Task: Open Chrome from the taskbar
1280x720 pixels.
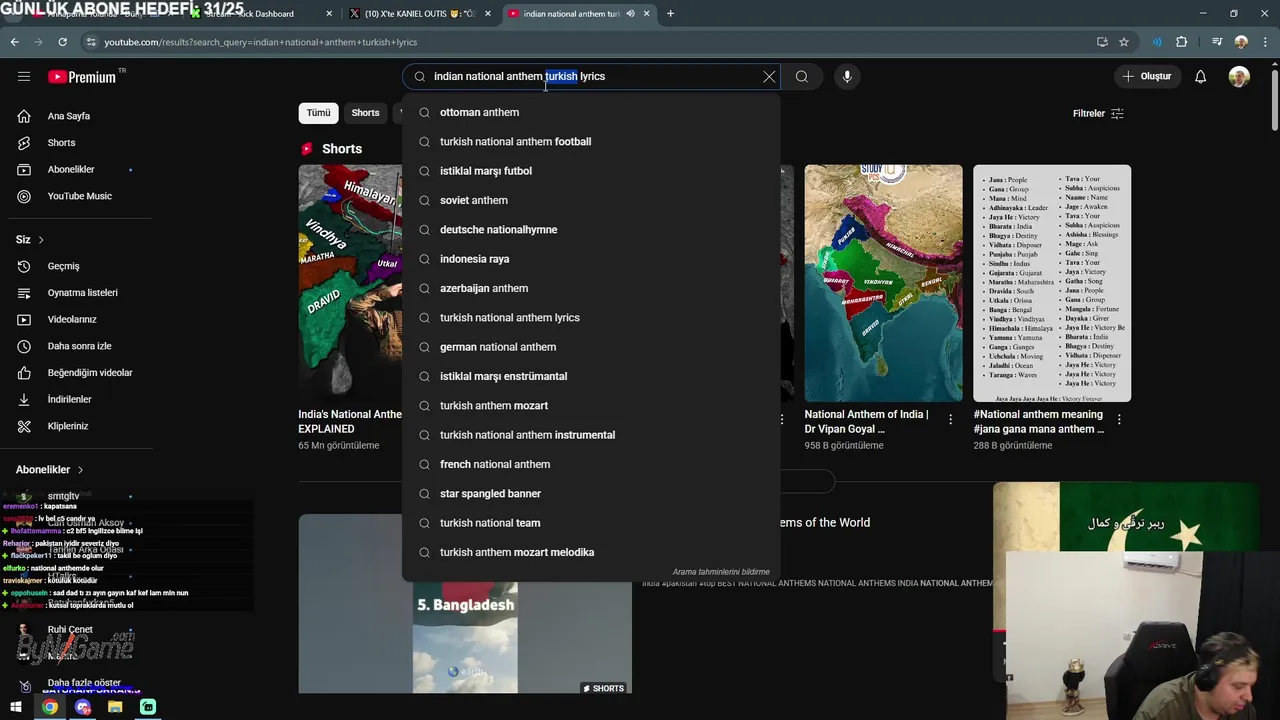Action: [x=50, y=707]
